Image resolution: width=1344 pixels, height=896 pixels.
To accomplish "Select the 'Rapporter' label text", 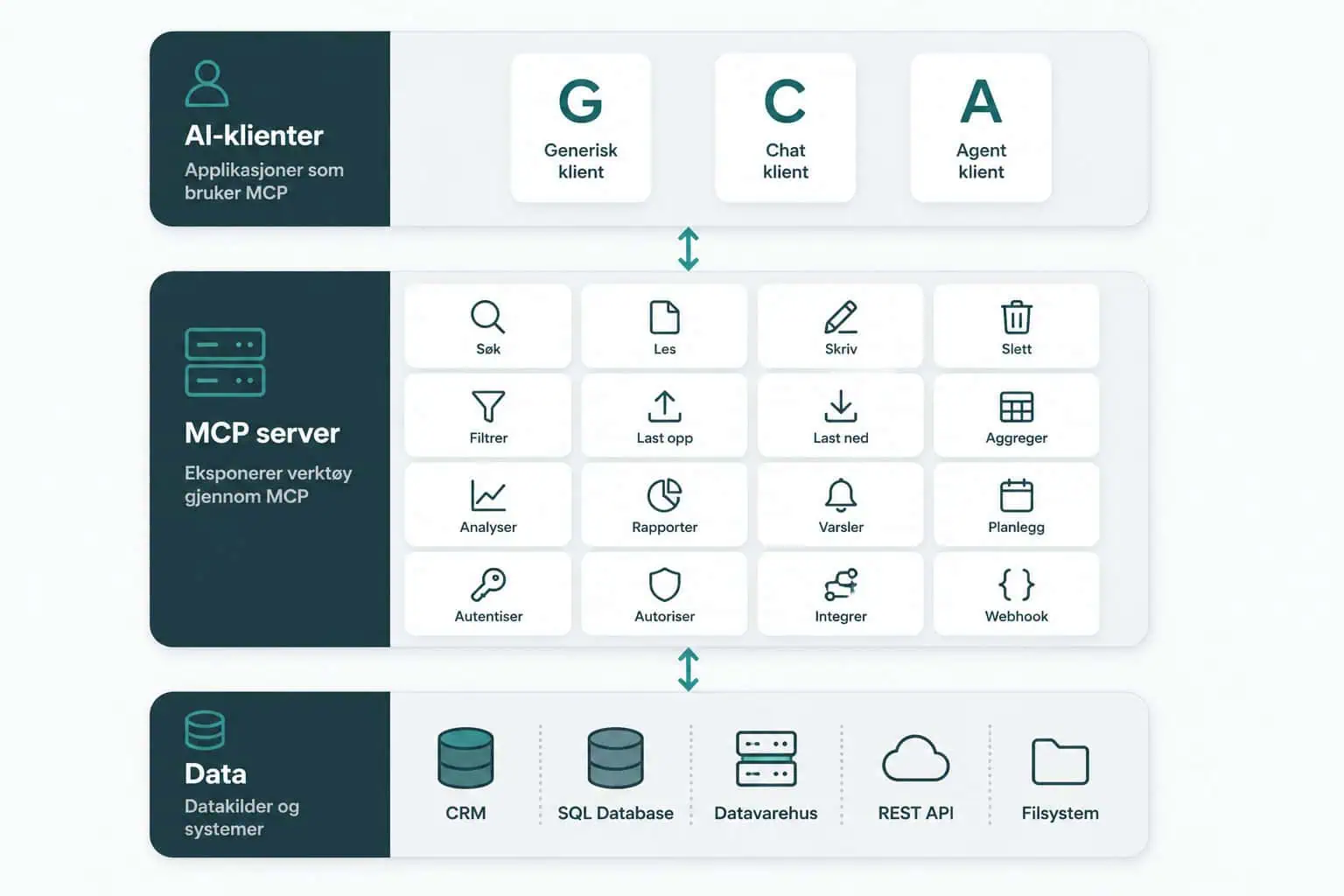I will (x=664, y=527).
